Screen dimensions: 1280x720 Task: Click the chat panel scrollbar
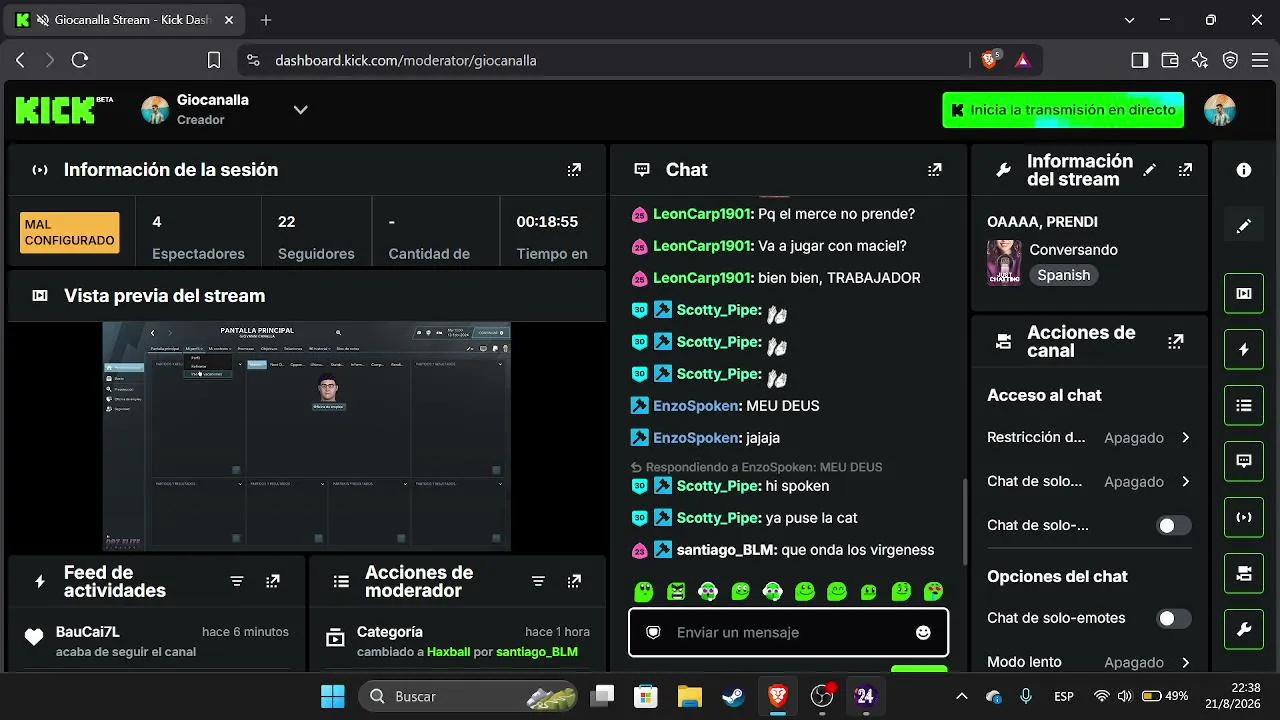pyautogui.click(x=964, y=521)
